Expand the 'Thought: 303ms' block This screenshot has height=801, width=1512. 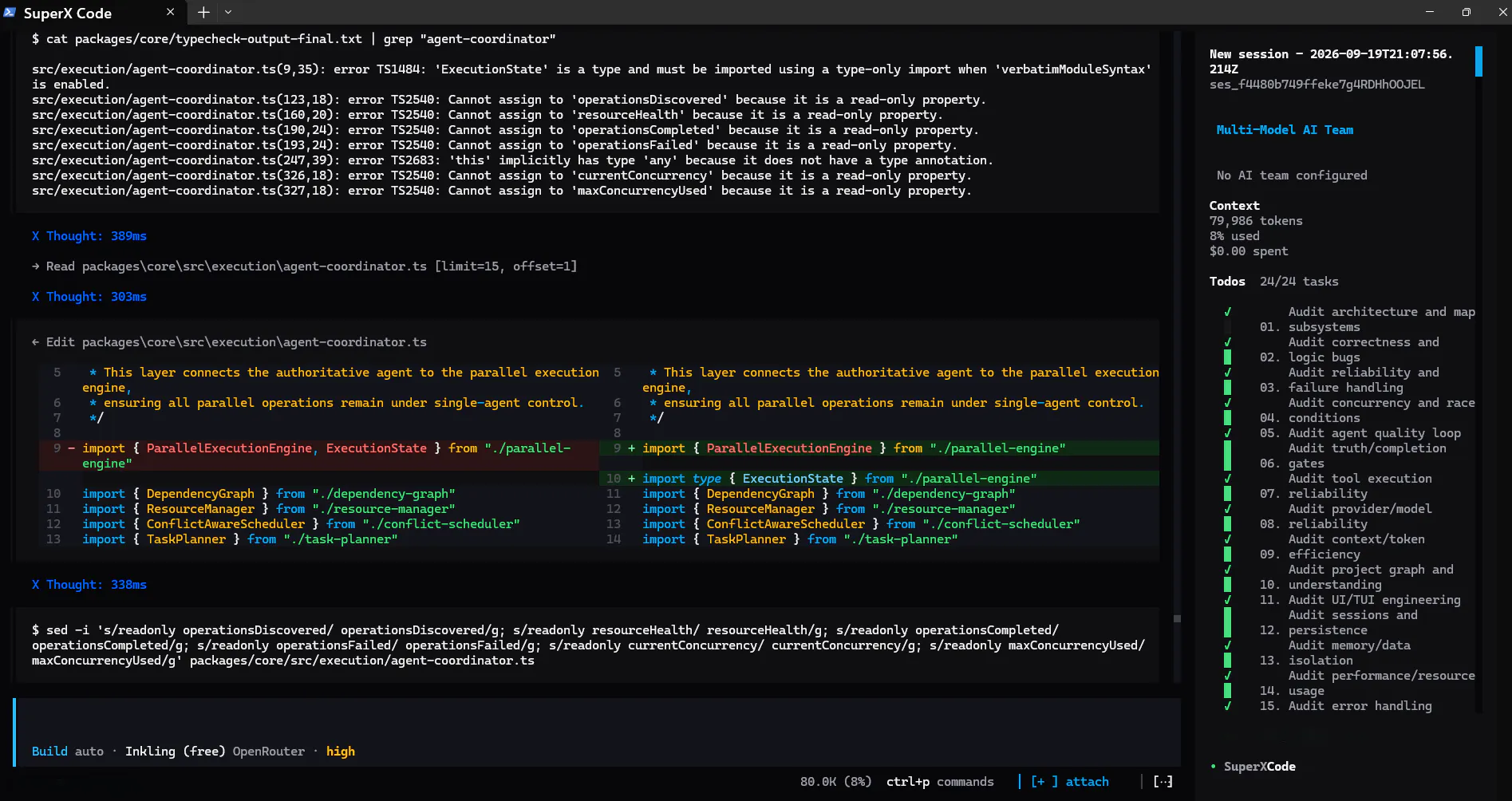tap(89, 297)
